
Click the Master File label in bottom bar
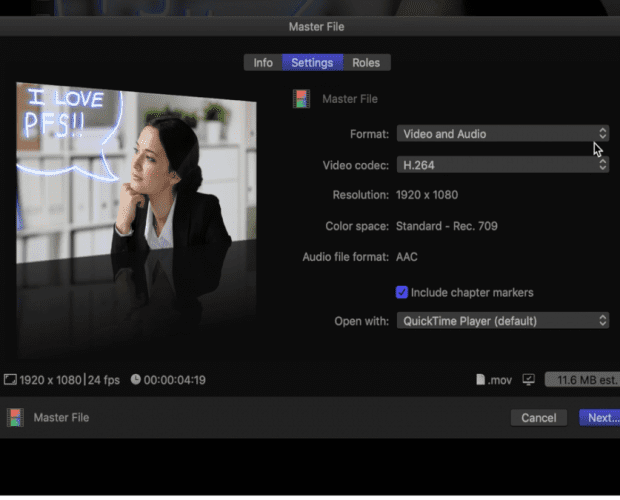(x=61, y=417)
